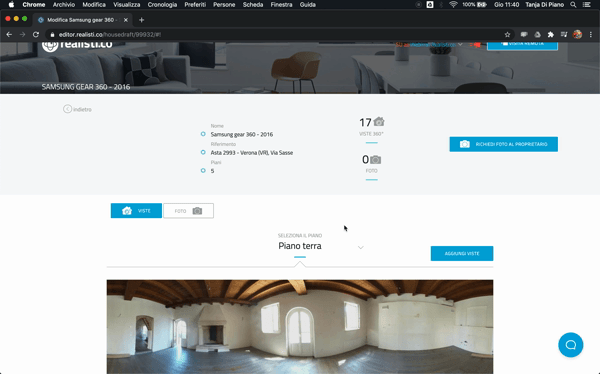Open Chrome three-dot menu
The width and height of the screenshot is (600, 374).
591,34
